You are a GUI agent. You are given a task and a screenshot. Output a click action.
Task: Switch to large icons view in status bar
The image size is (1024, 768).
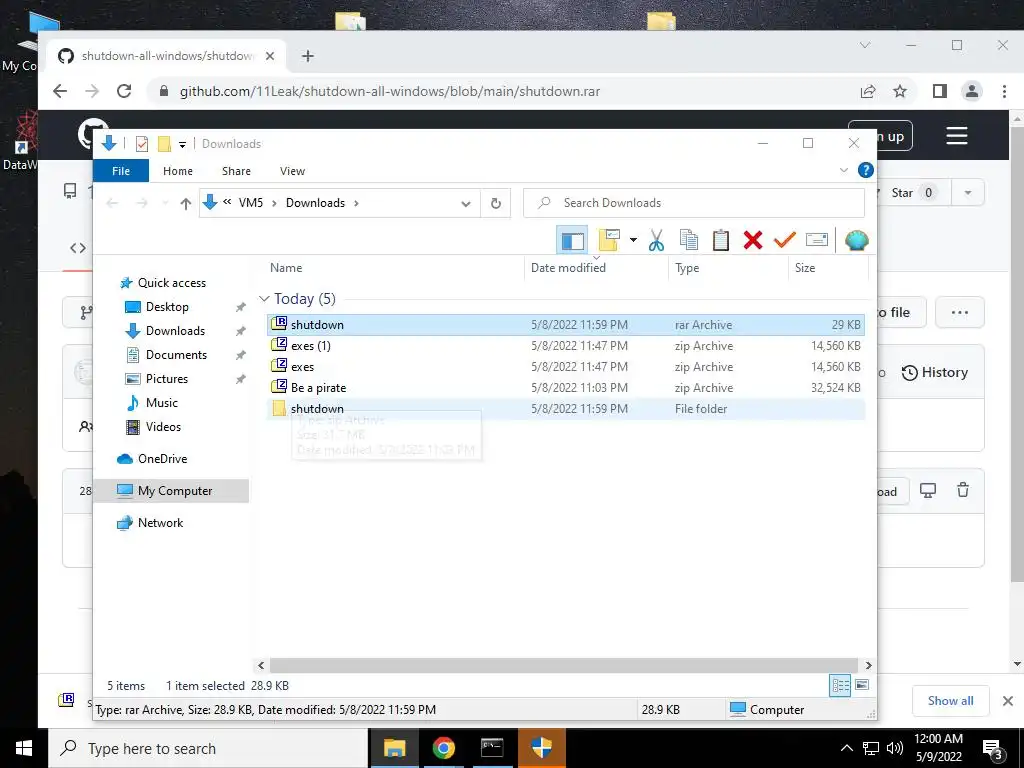[862, 685]
